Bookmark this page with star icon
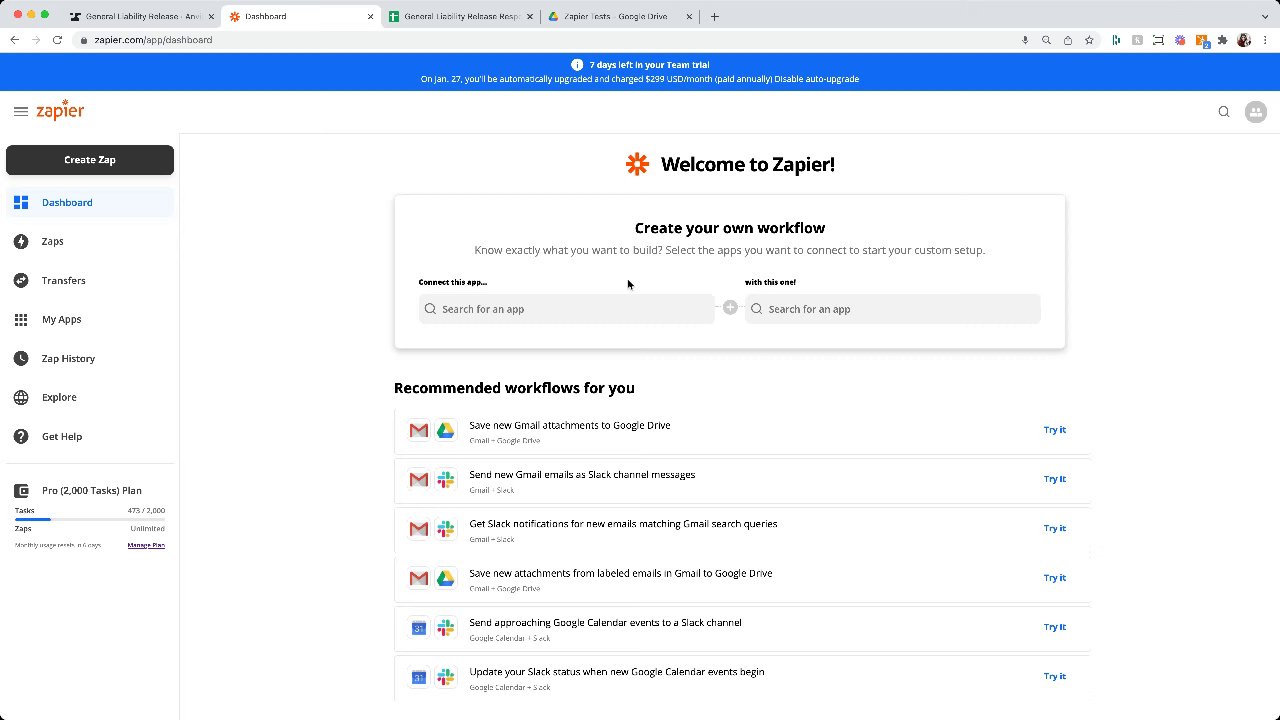 pos(1089,40)
